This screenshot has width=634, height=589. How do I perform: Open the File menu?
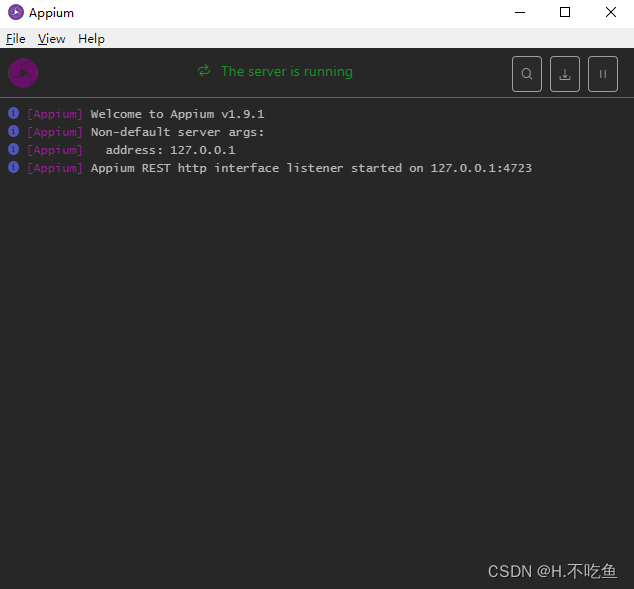(x=16, y=39)
